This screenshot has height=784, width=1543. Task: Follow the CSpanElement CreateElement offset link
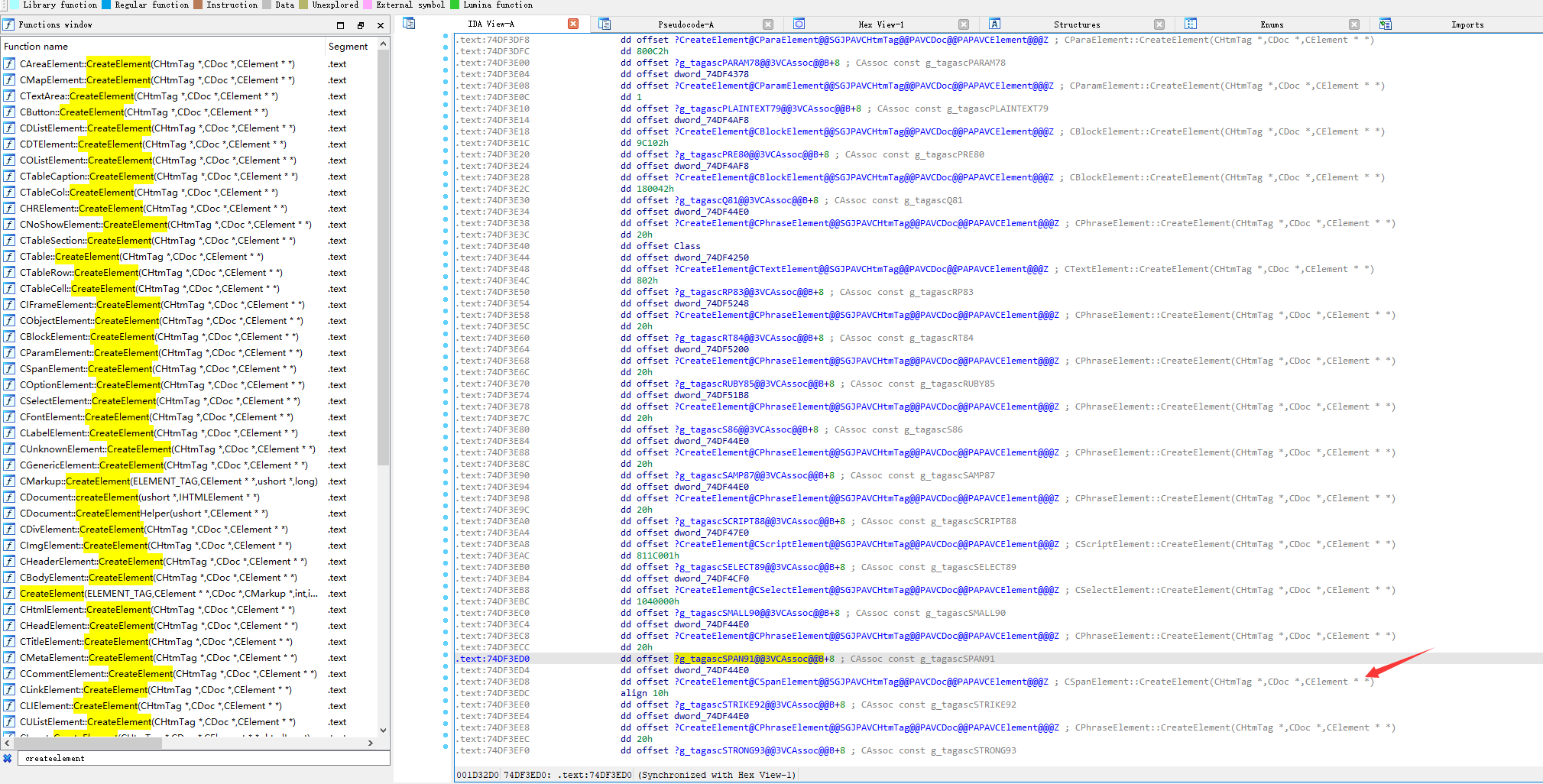861,682
